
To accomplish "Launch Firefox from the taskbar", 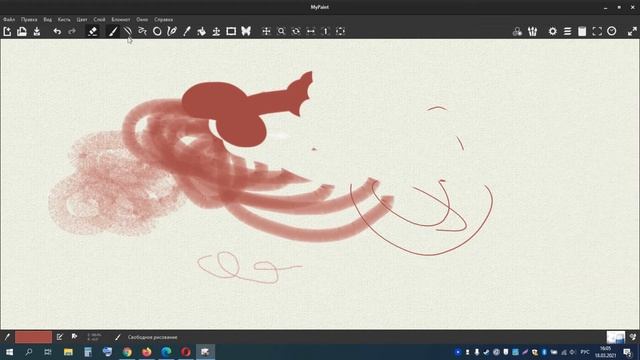I will tap(147, 352).
